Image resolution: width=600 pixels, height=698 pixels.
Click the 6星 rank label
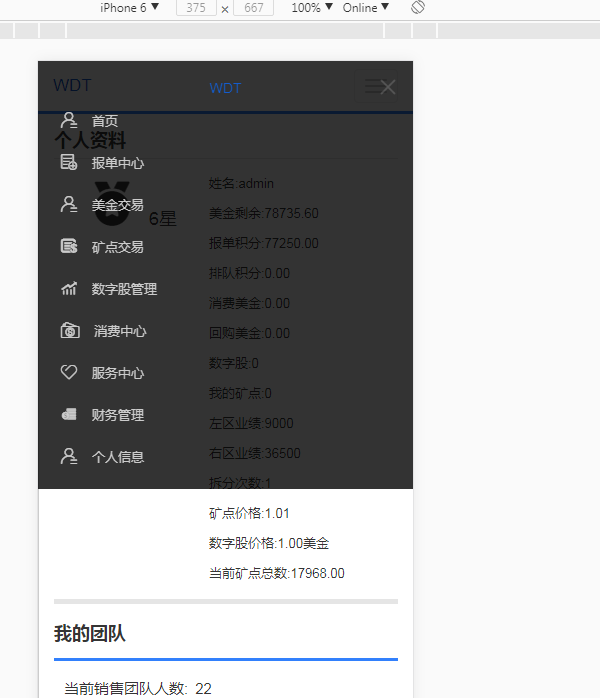[162, 219]
